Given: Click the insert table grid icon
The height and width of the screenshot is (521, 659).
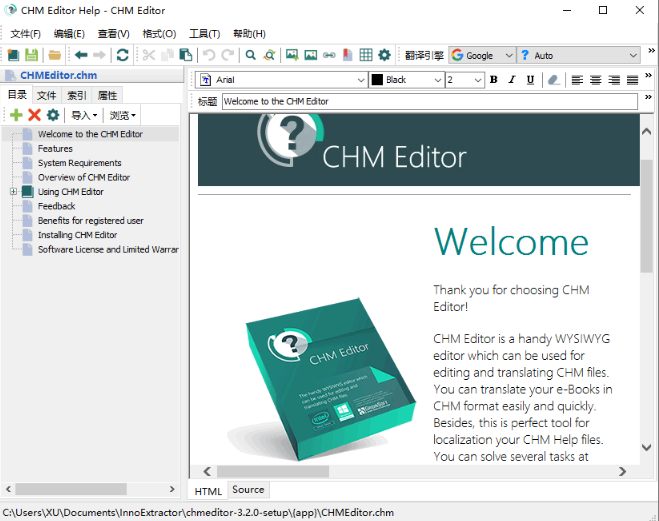Looking at the screenshot, I should [x=366, y=55].
